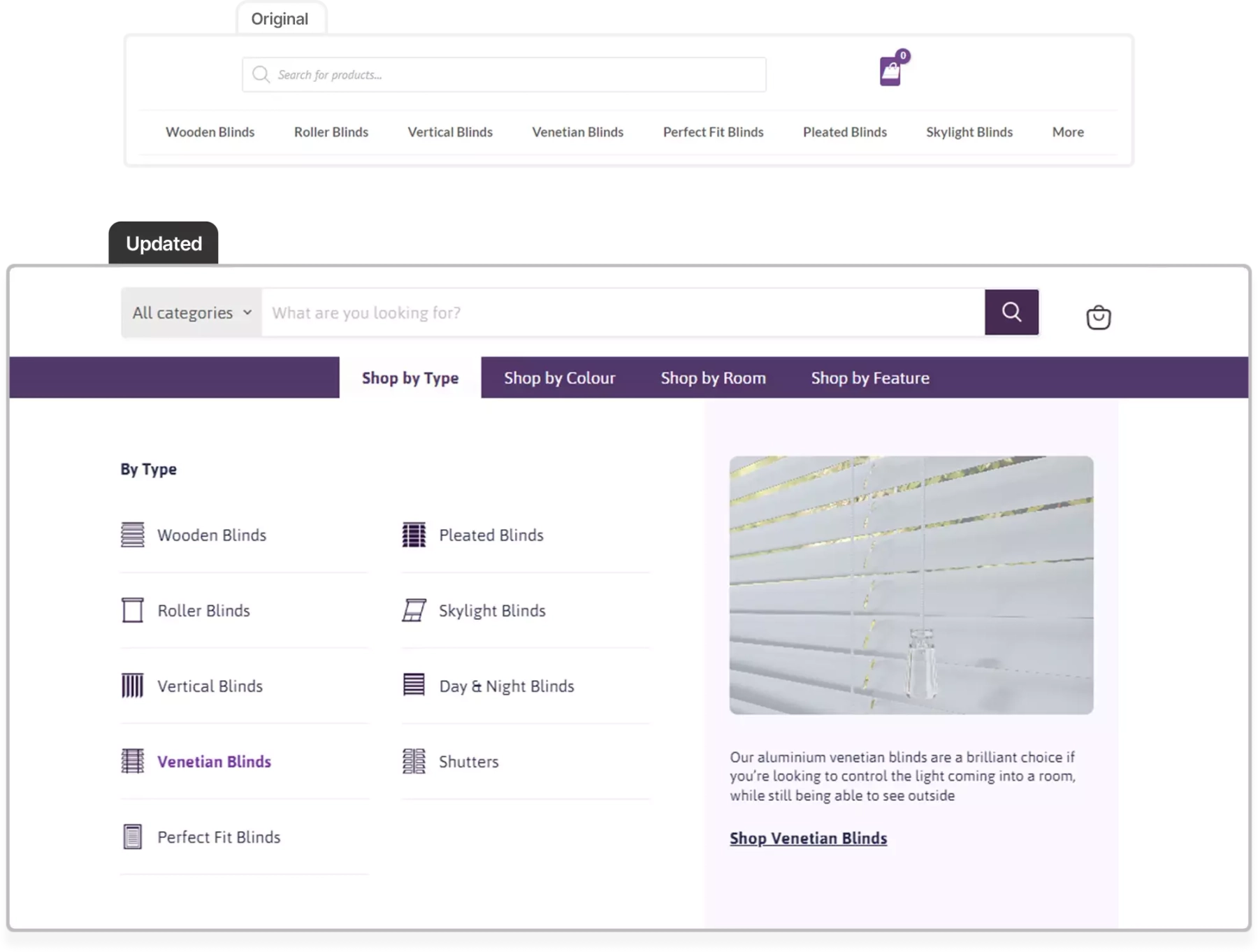Open the Shop by Room tab

(713, 377)
